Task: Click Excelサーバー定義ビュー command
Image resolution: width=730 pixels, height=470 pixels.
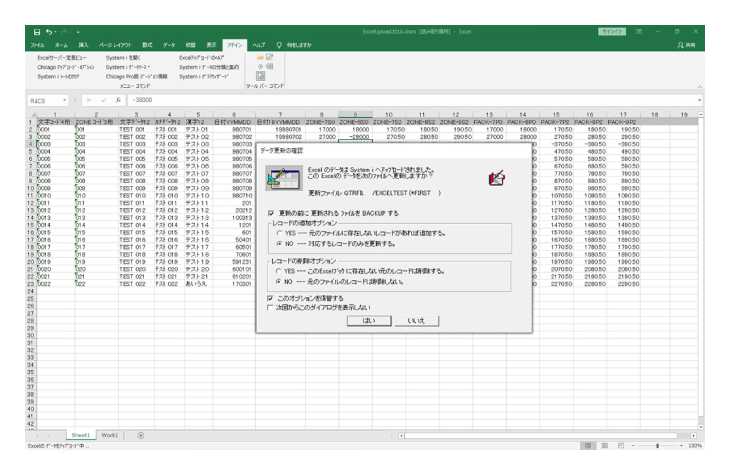Action: click(x=62, y=58)
